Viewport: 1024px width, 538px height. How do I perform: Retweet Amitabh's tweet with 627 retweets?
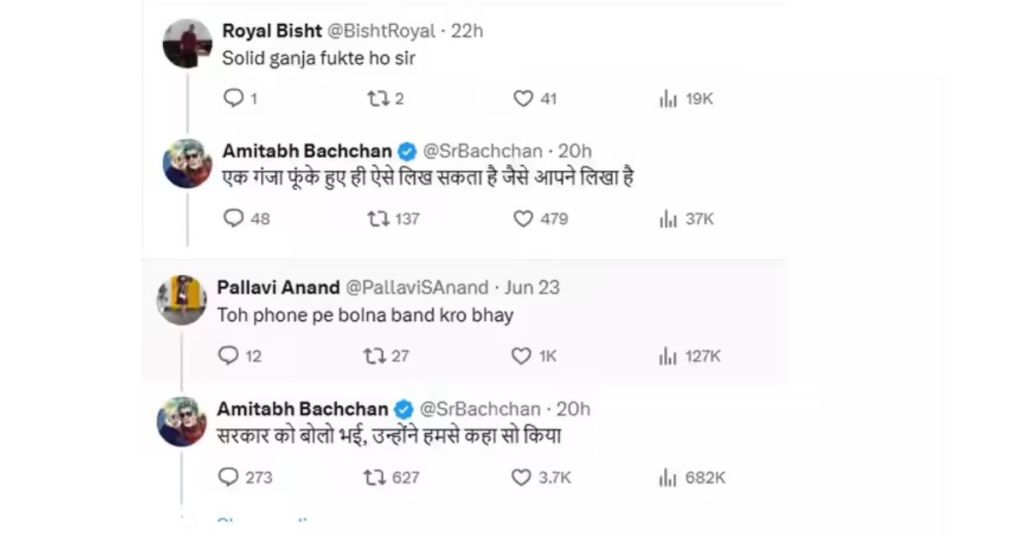[375, 477]
